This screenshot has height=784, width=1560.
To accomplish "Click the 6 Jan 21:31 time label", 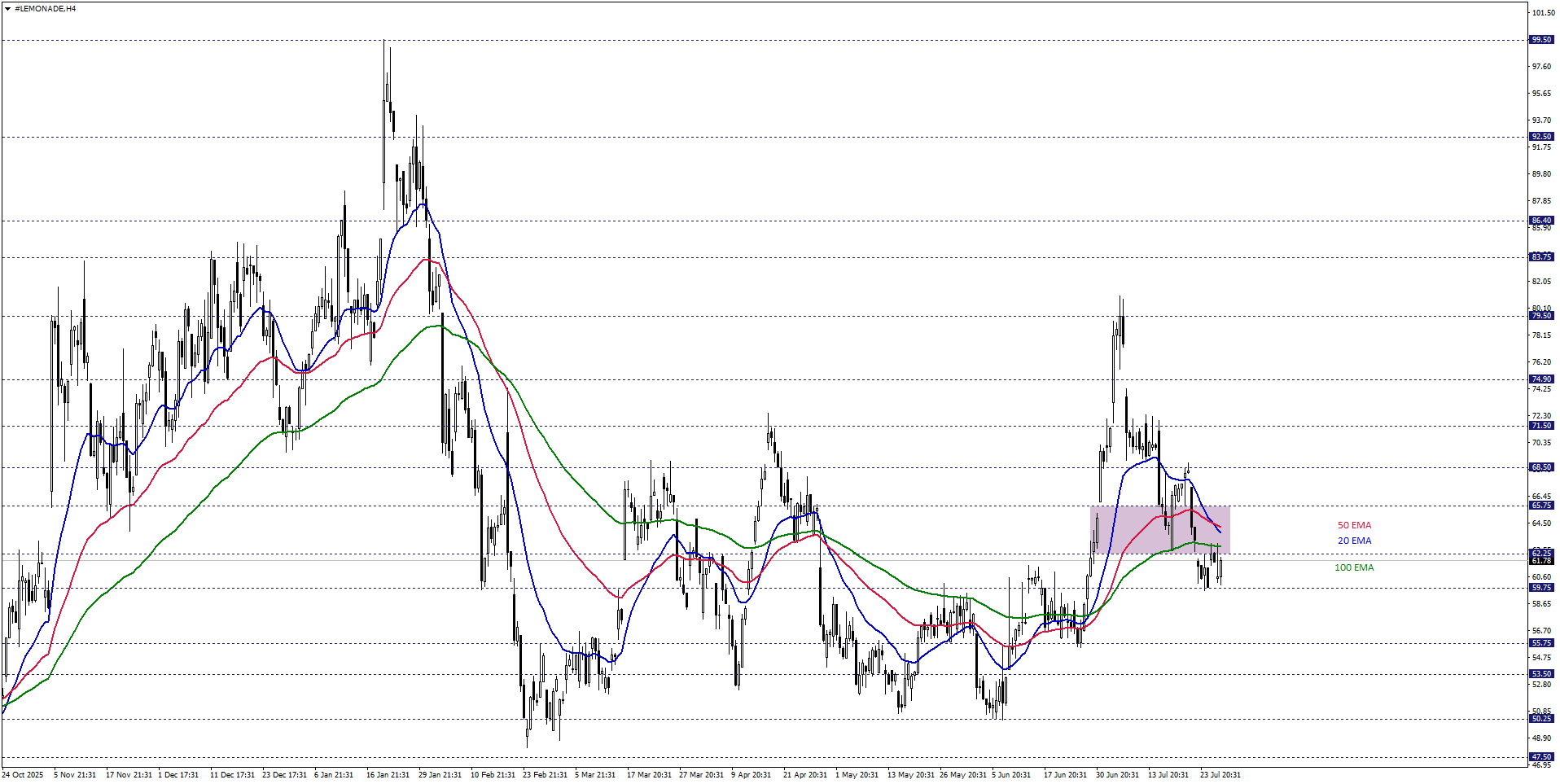I will (334, 775).
